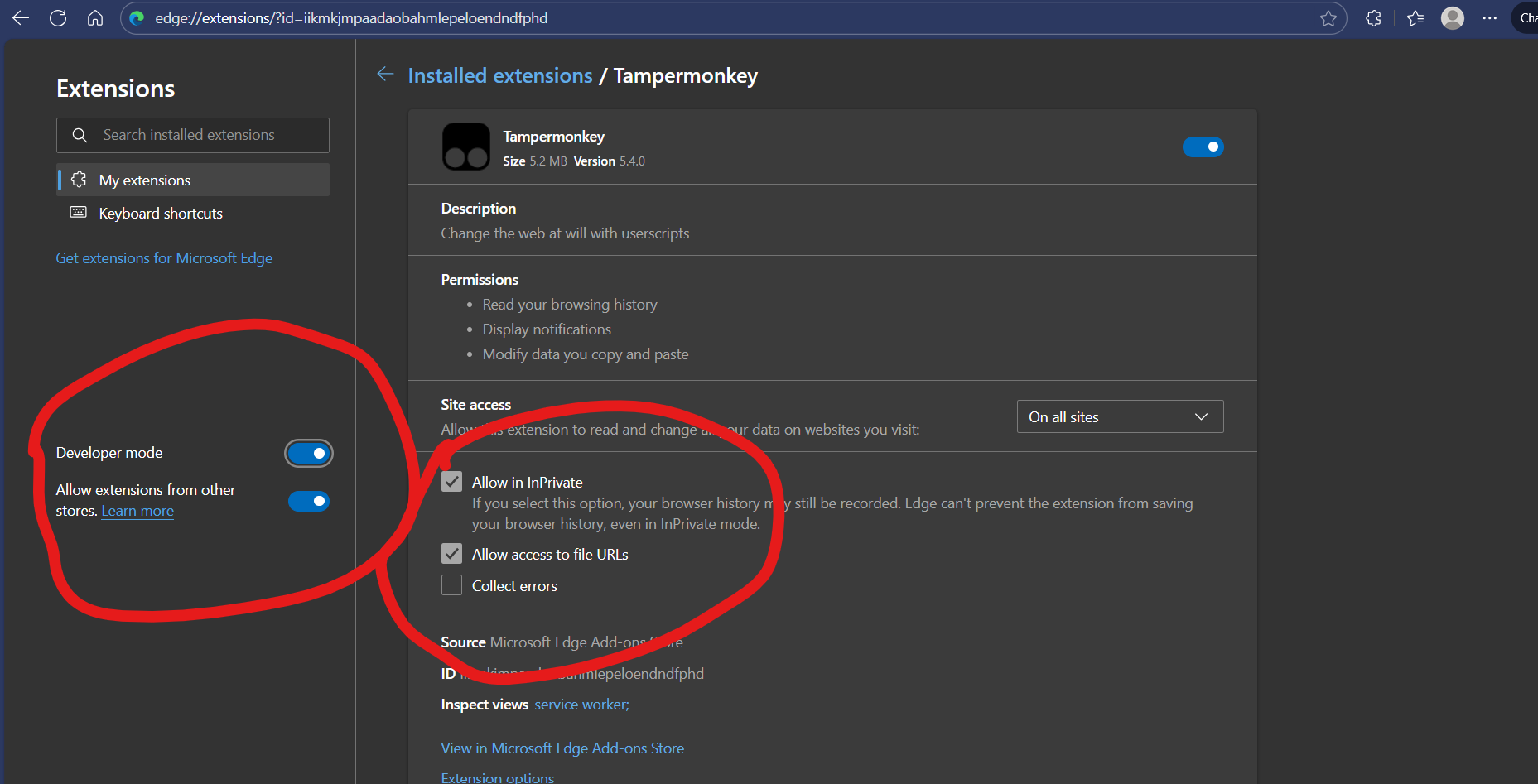Image resolution: width=1538 pixels, height=784 pixels.
Task: Uncheck Allow in InPrivate
Action: coord(451,481)
